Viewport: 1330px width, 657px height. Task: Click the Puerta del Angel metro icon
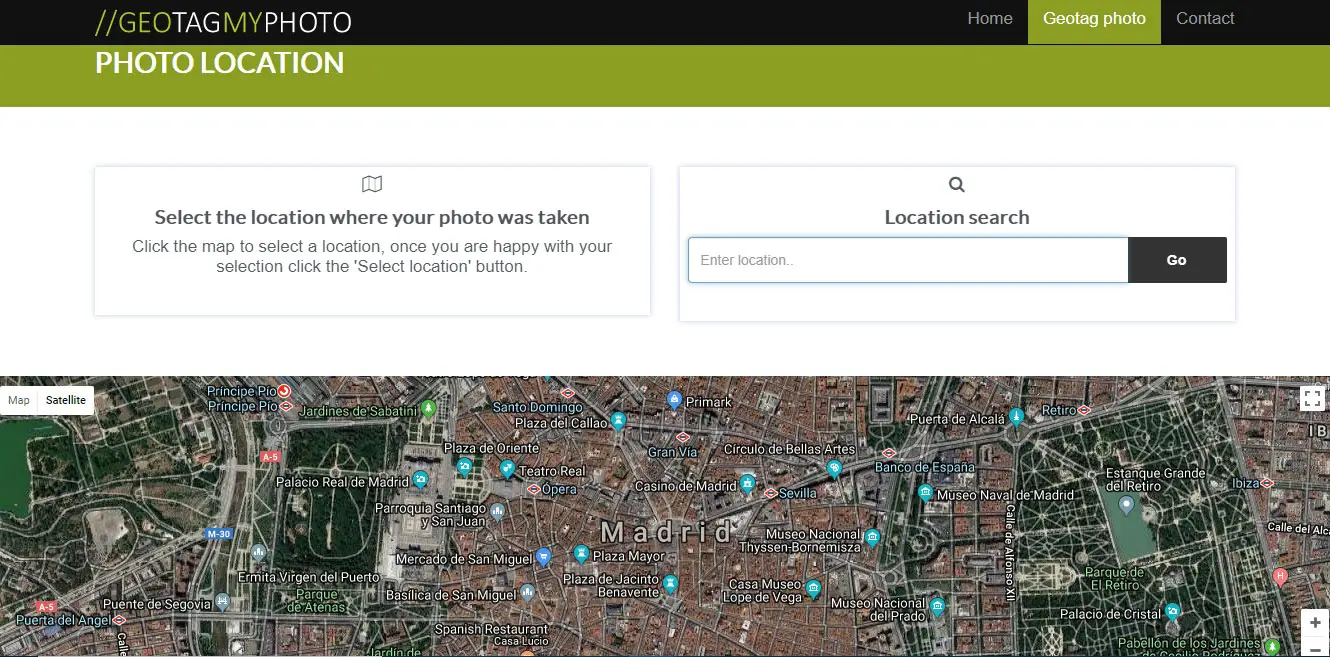click(119, 620)
